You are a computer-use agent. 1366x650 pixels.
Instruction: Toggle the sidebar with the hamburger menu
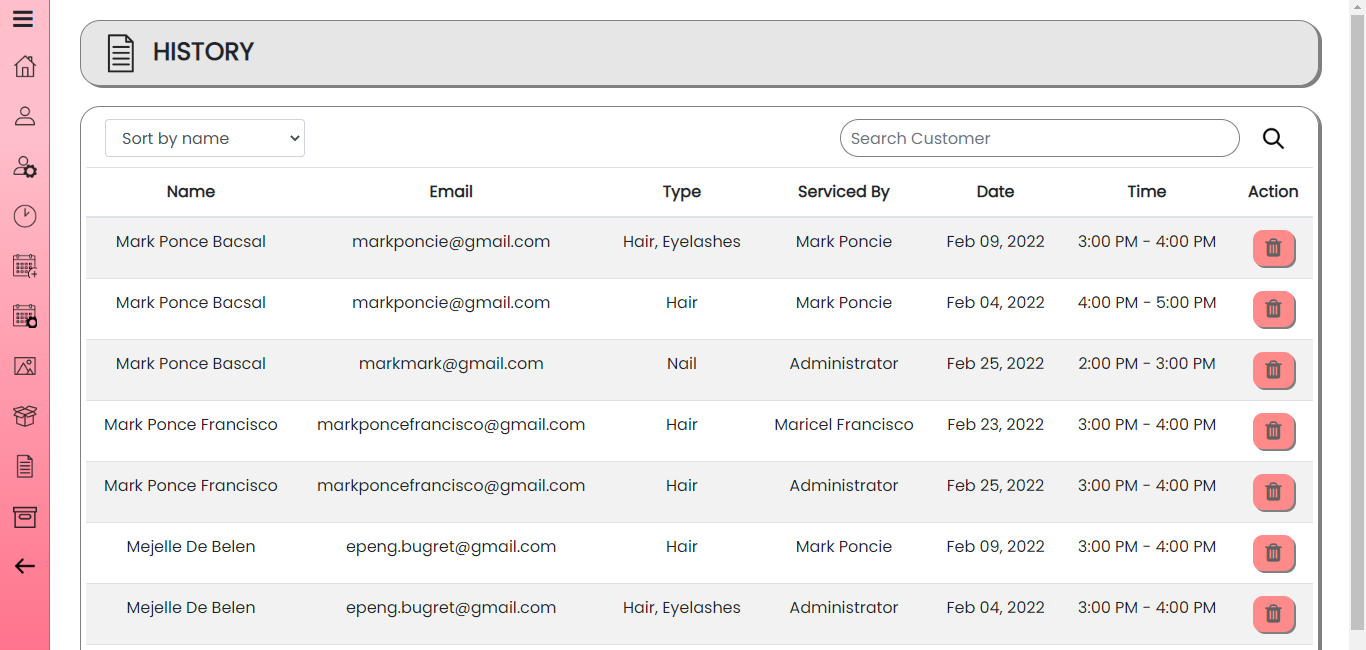point(24,18)
